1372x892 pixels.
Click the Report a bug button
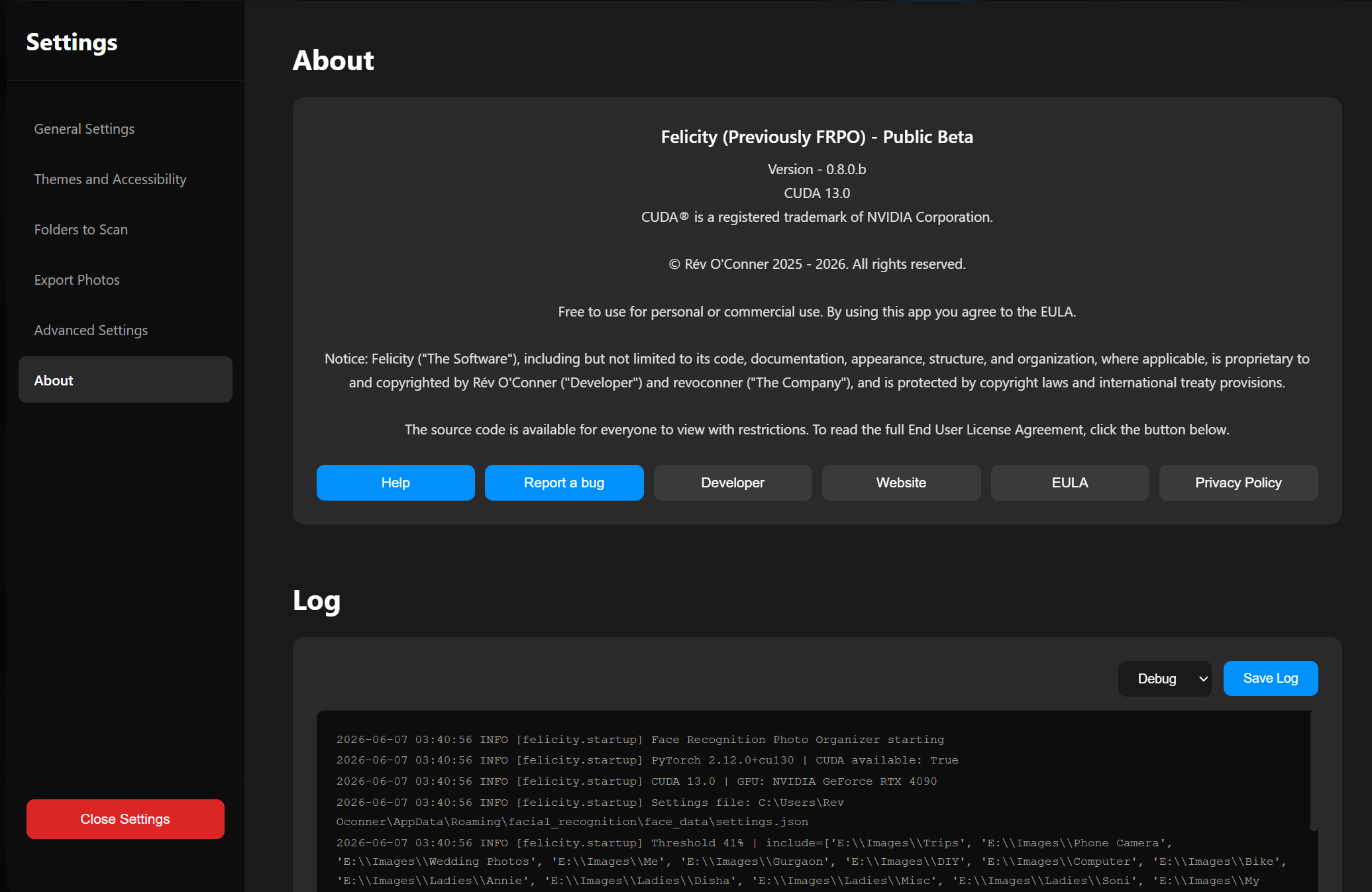click(564, 483)
